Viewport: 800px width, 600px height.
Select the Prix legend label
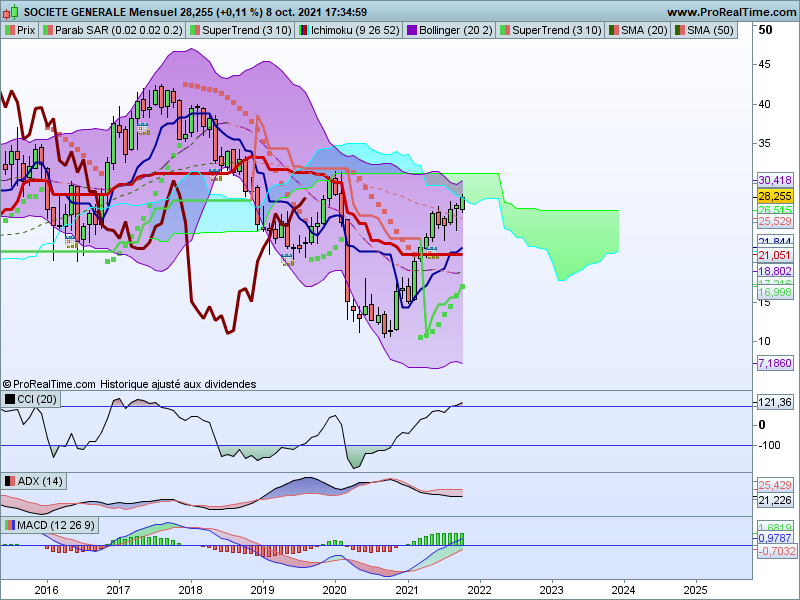click(26, 30)
